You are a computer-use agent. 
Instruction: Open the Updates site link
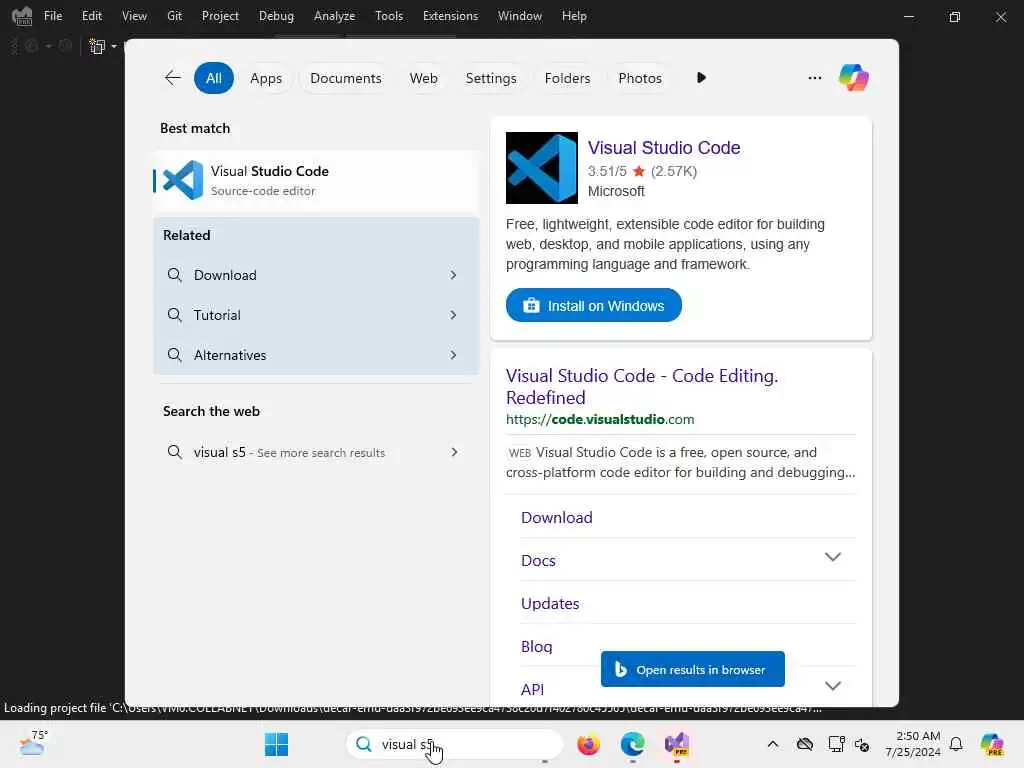[x=550, y=603]
